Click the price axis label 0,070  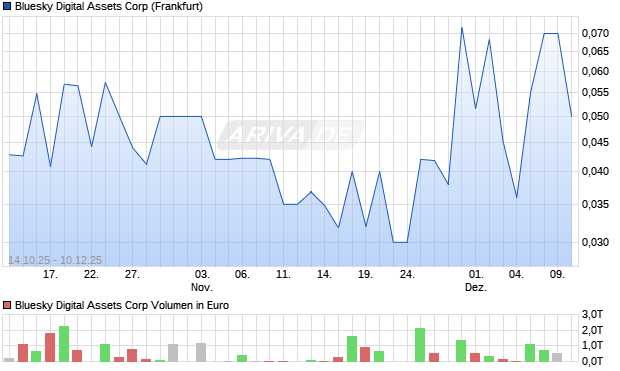pyautogui.click(x=595, y=33)
